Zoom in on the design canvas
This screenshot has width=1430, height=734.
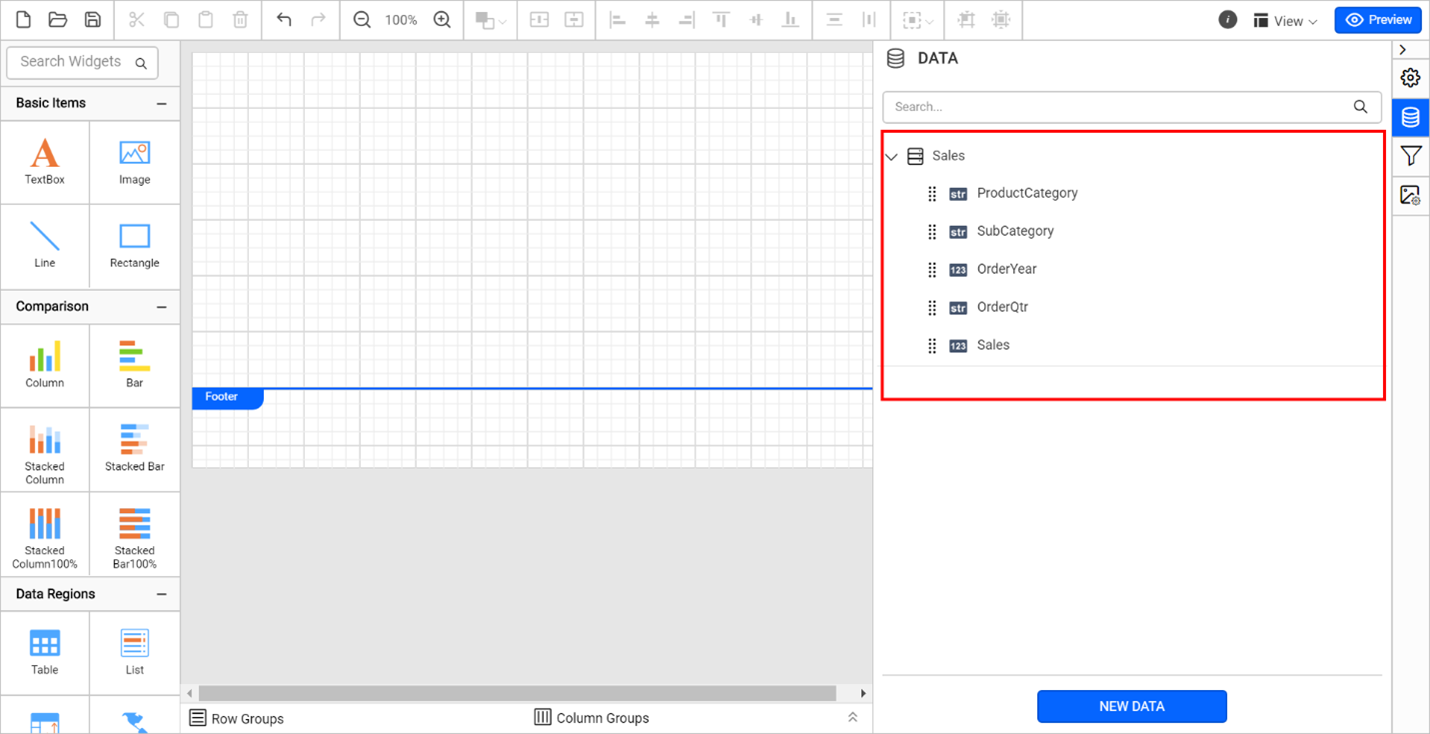(x=442, y=20)
